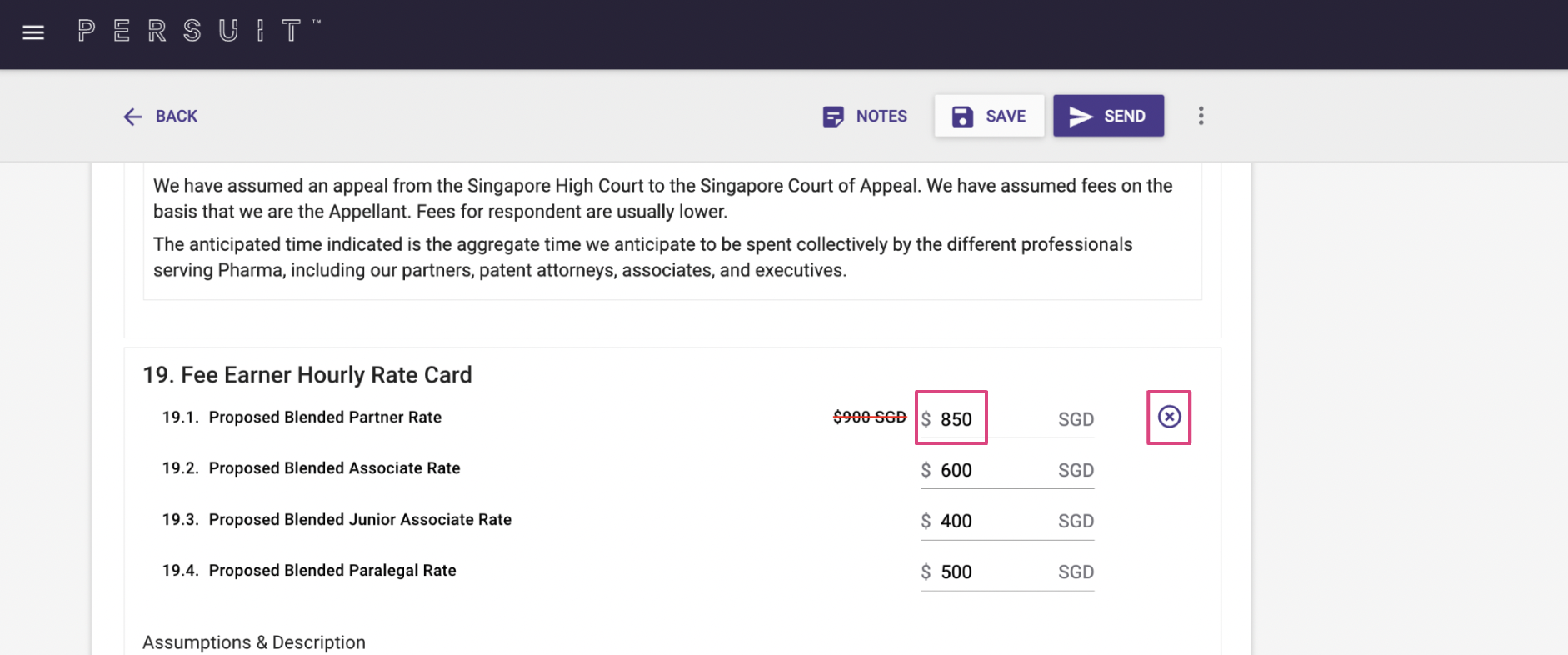Click '19.4. Proposed Blended Paralegal Rate' label
This screenshot has height=655, width=1568.
tap(309, 571)
